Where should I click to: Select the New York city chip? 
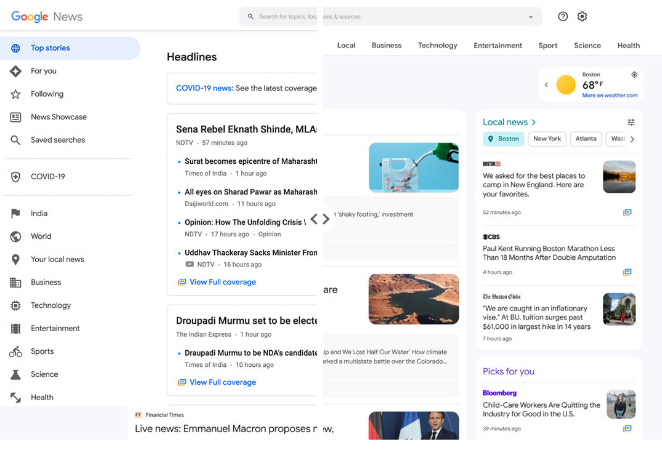(547, 139)
